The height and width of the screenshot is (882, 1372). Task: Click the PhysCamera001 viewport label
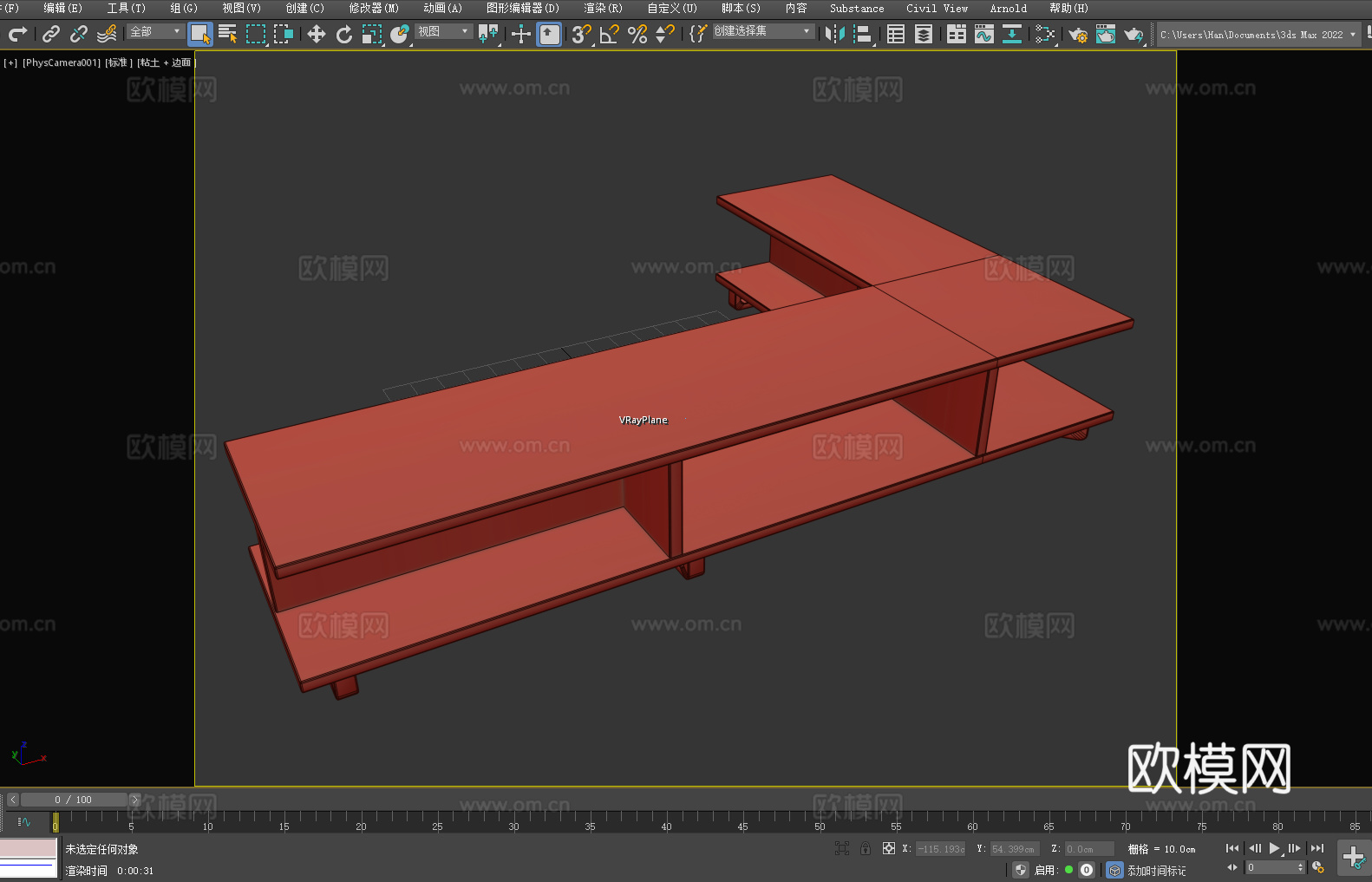[x=62, y=62]
